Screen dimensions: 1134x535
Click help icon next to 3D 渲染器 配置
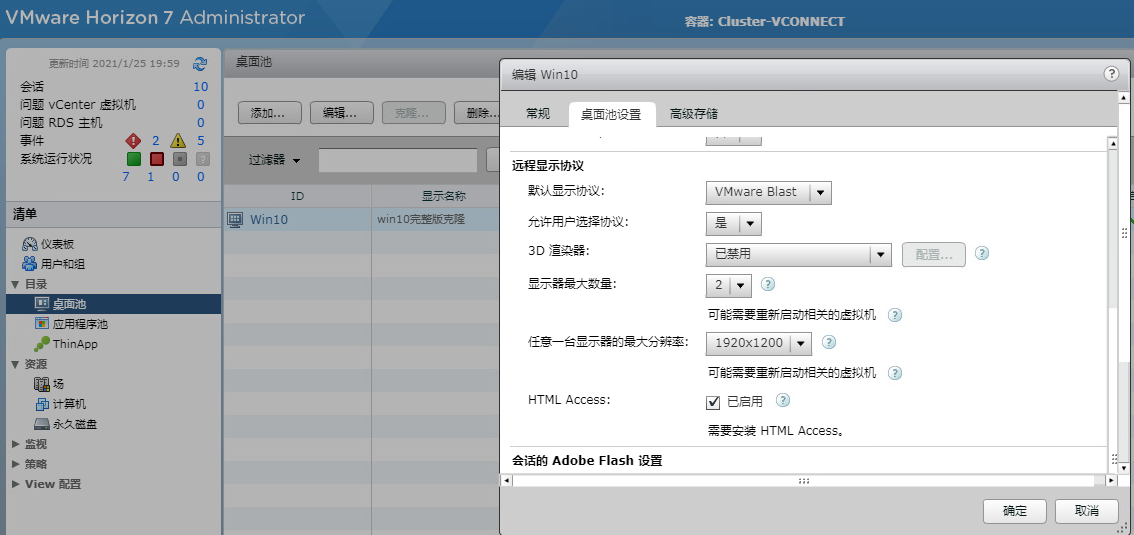tap(981, 254)
